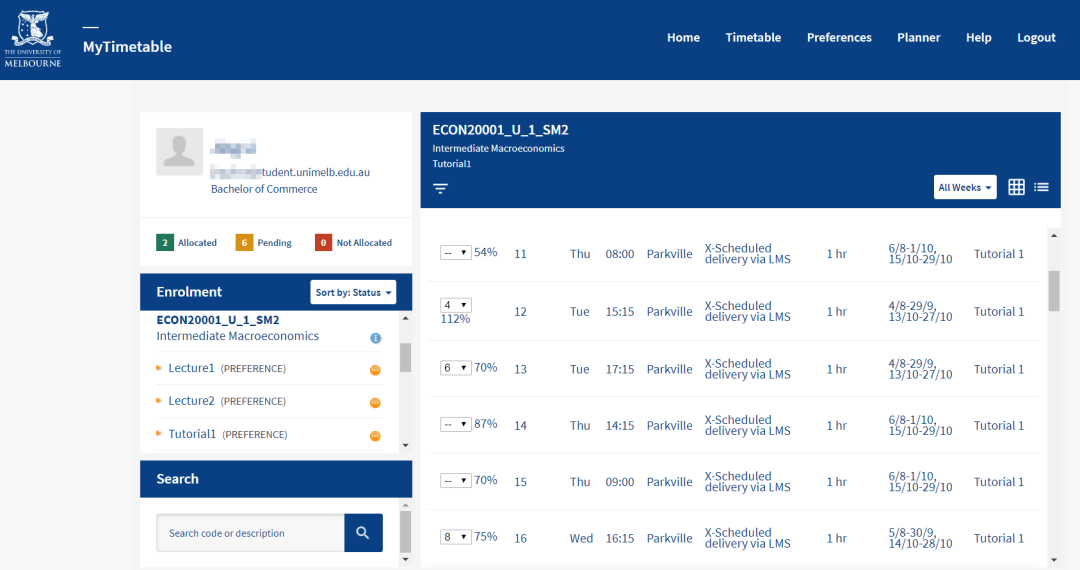Click the 75% fill percentage

[x=486, y=536]
